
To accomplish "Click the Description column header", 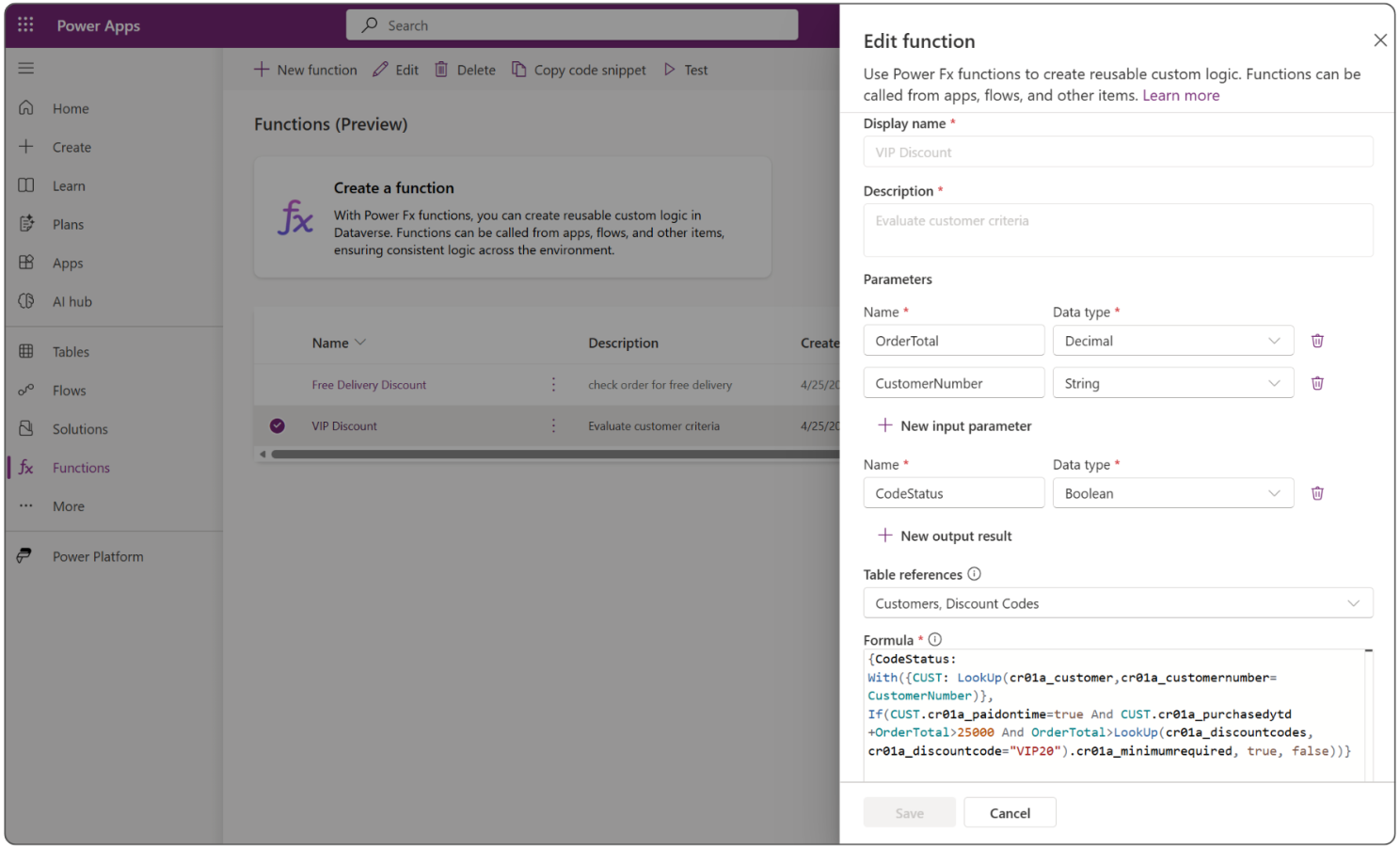I will [x=623, y=343].
